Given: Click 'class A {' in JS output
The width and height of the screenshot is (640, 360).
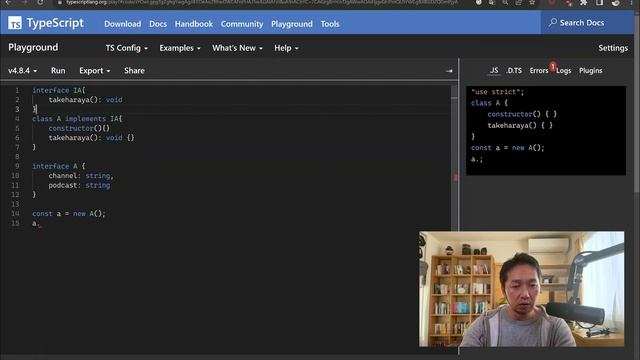Looking at the screenshot, I should click(x=489, y=103).
